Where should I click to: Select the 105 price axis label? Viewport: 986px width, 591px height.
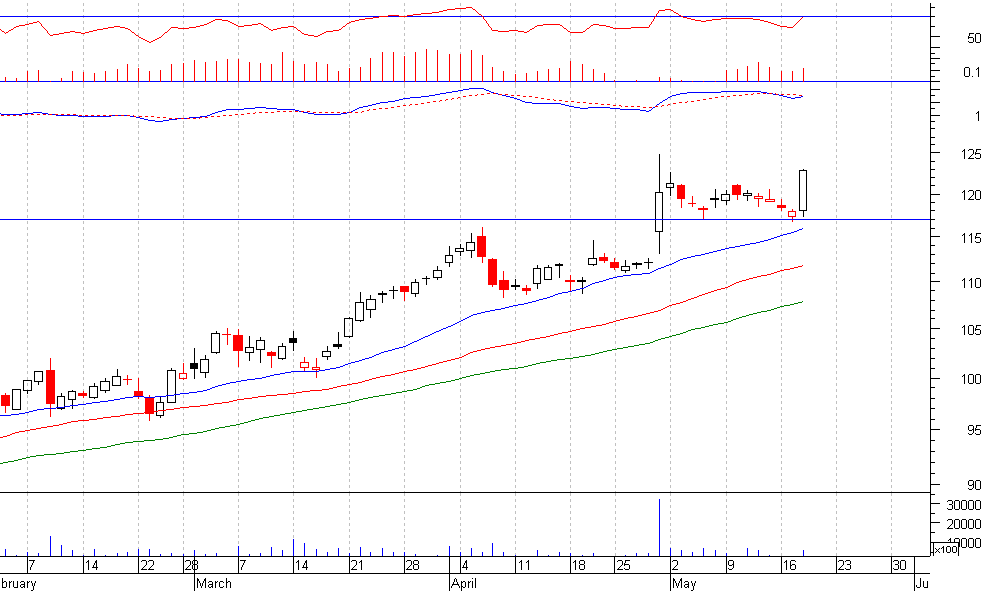coord(972,330)
